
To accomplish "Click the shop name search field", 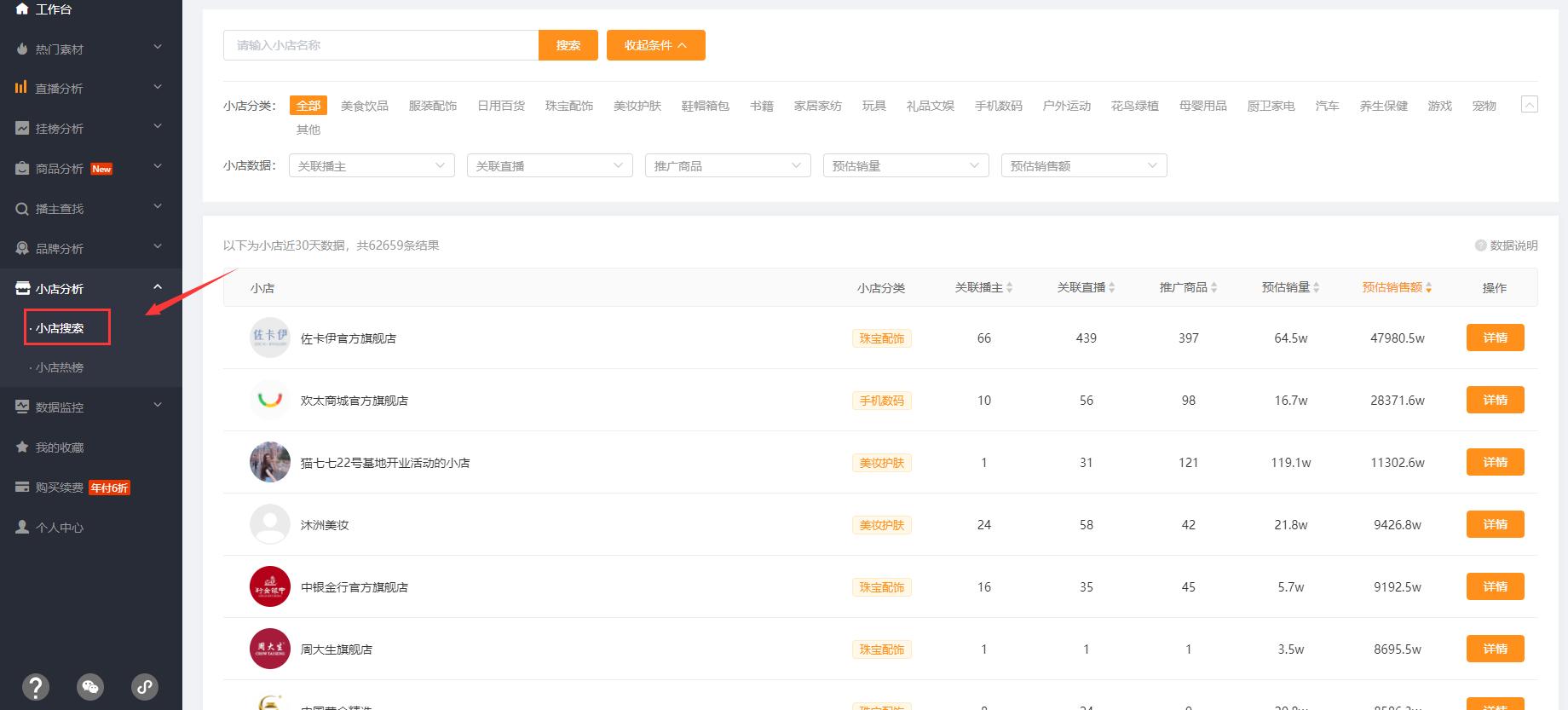I will (x=380, y=45).
